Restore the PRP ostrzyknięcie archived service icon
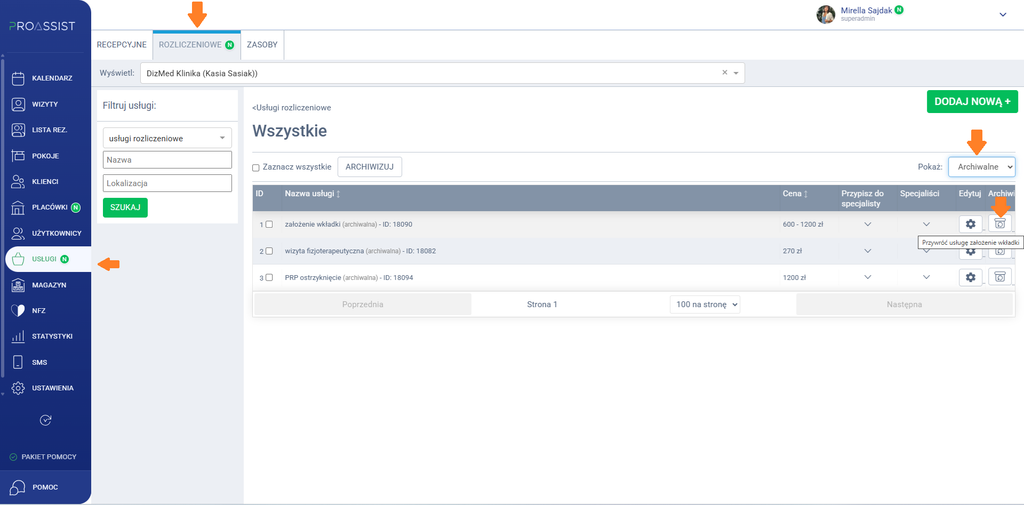Viewport: 1024px width, 505px height. pos(1000,277)
